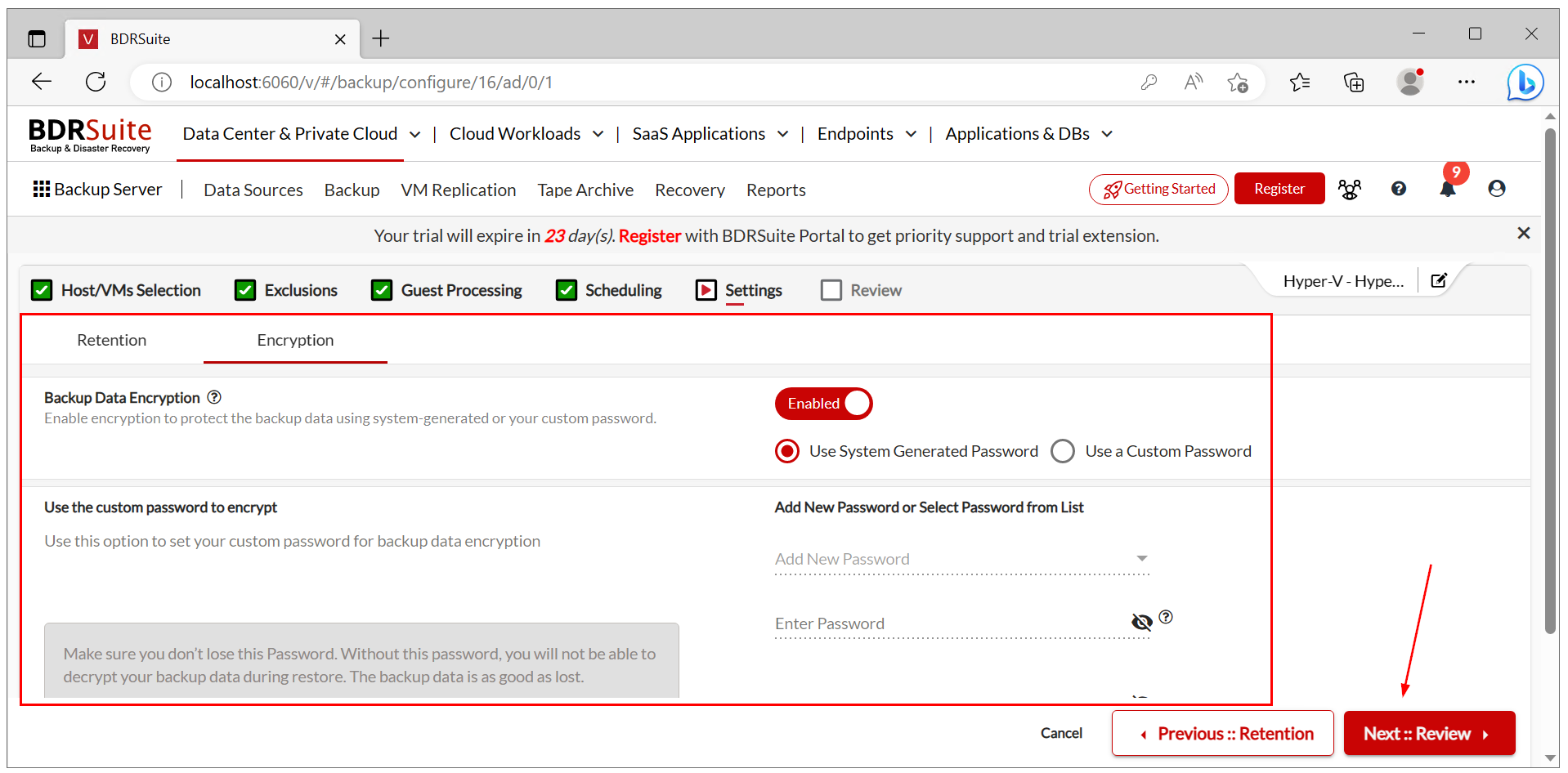This screenshot has width=1568, height=773.
Task: Activate the Read aloud icon
Action: coord(1194,82)
